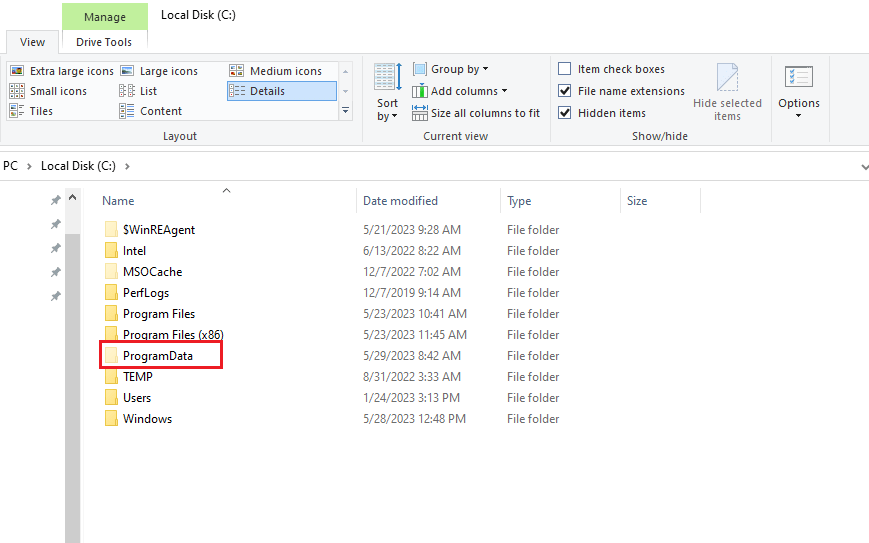The width and height of the screenshot is (869, 543).
Task: Click Size all columns to fit
Action: (476, 113)
